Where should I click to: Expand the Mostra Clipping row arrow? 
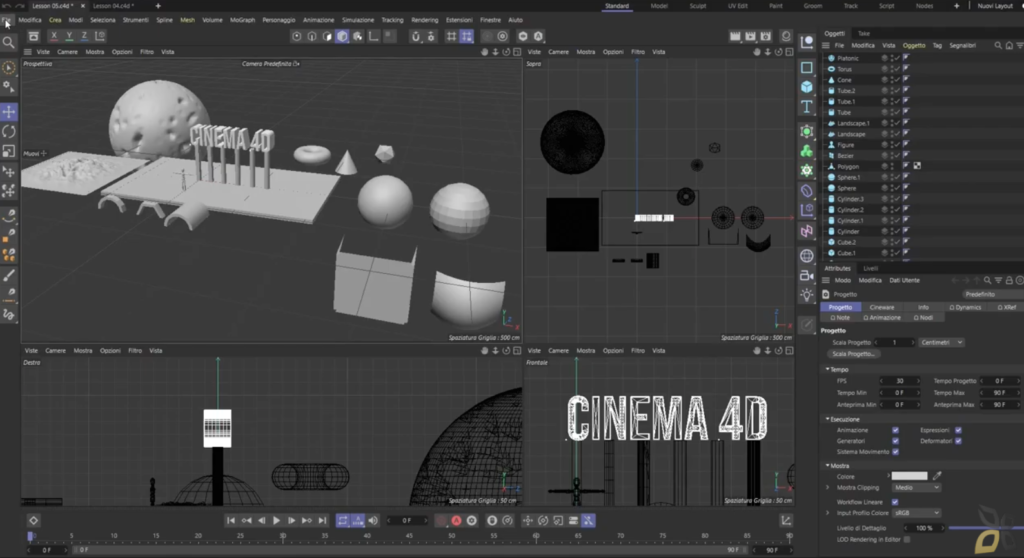[x=828, y=487]
